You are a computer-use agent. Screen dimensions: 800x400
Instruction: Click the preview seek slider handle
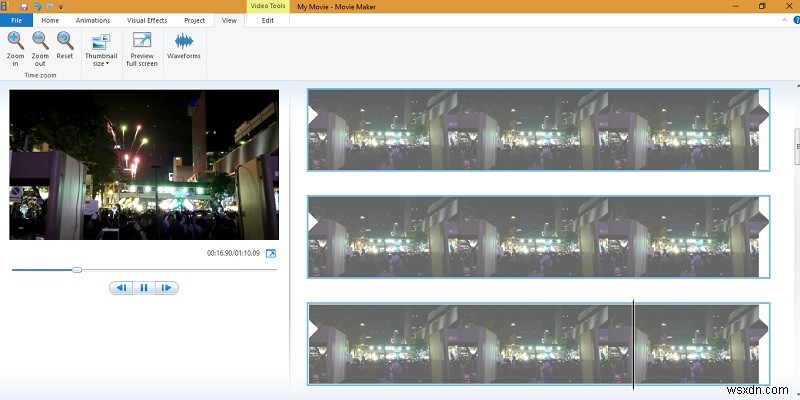77,270
